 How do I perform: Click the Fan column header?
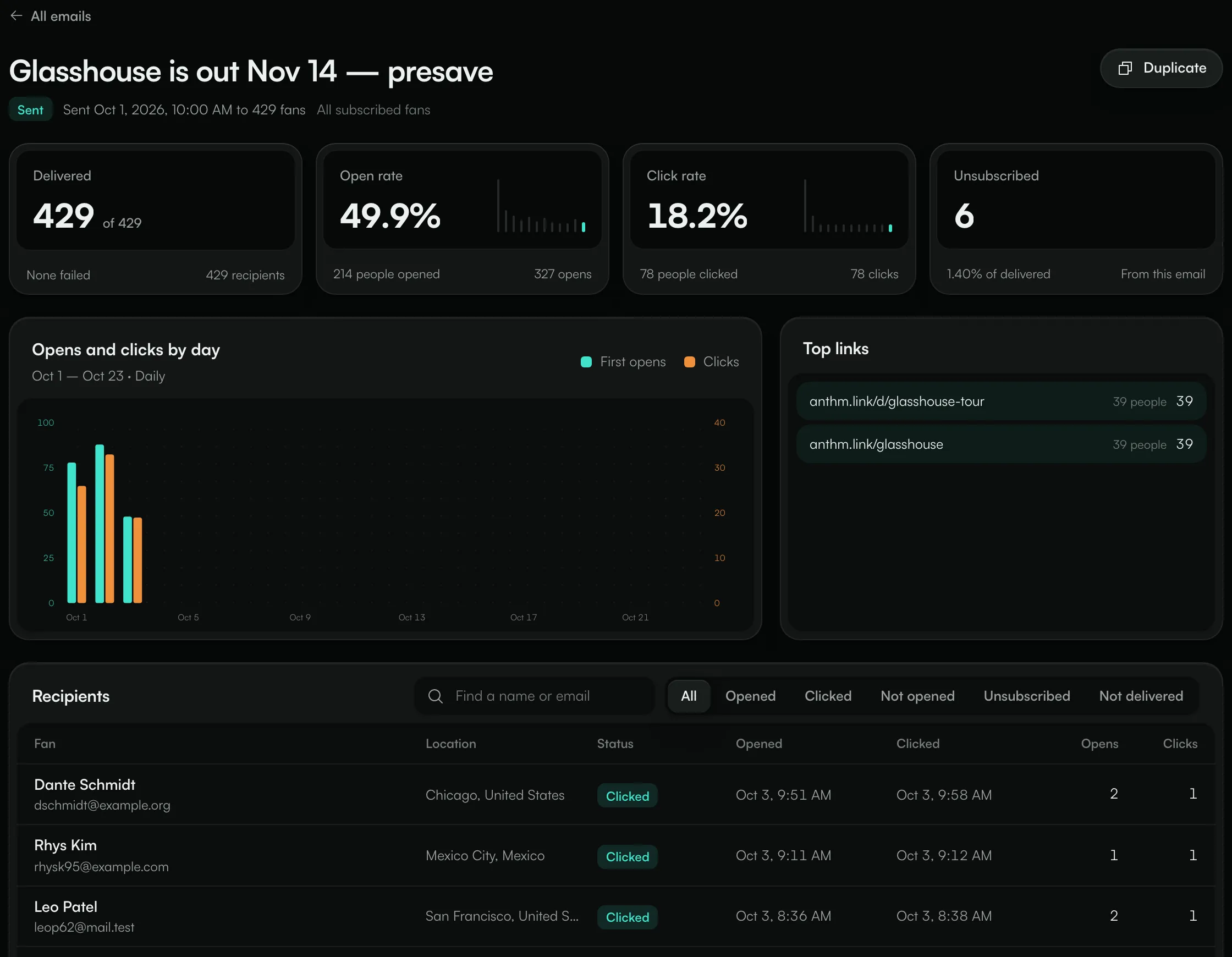tap(45, 744)
